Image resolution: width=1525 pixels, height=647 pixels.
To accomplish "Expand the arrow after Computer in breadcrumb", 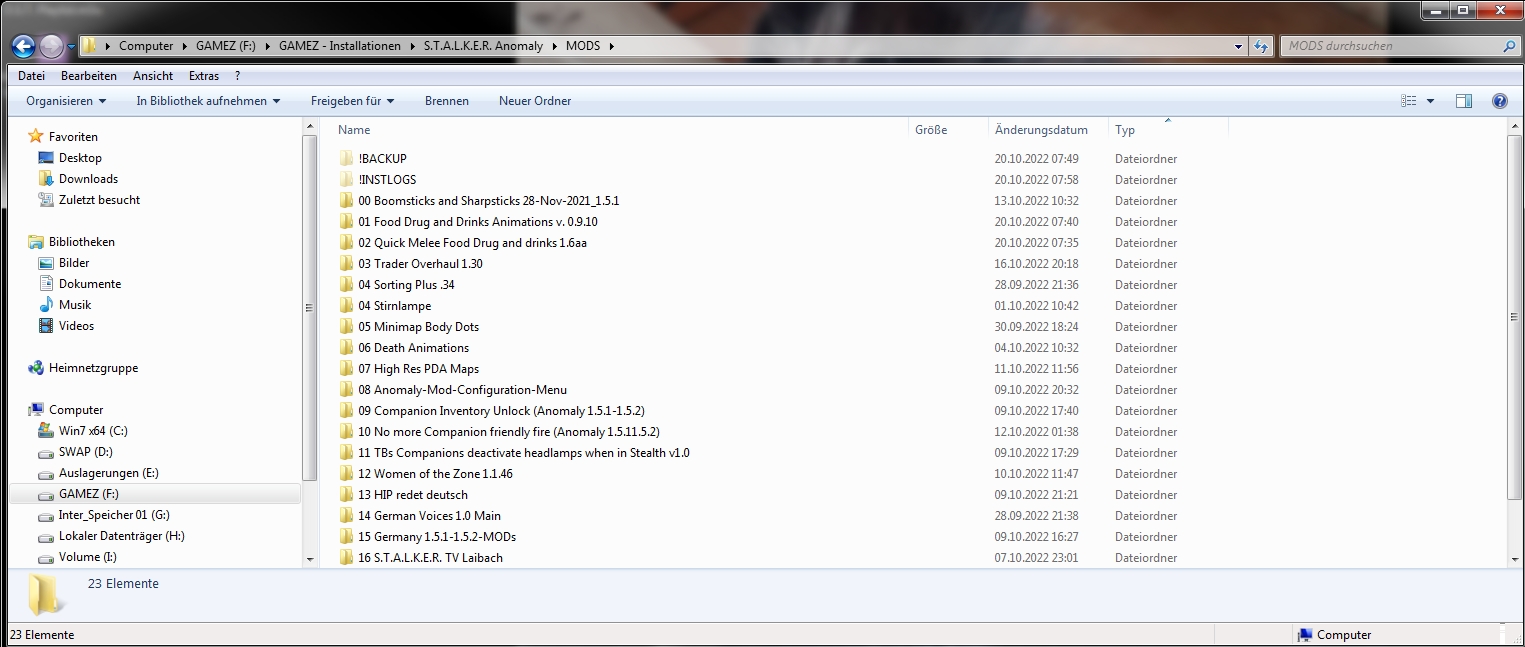I will click(183, 46).
